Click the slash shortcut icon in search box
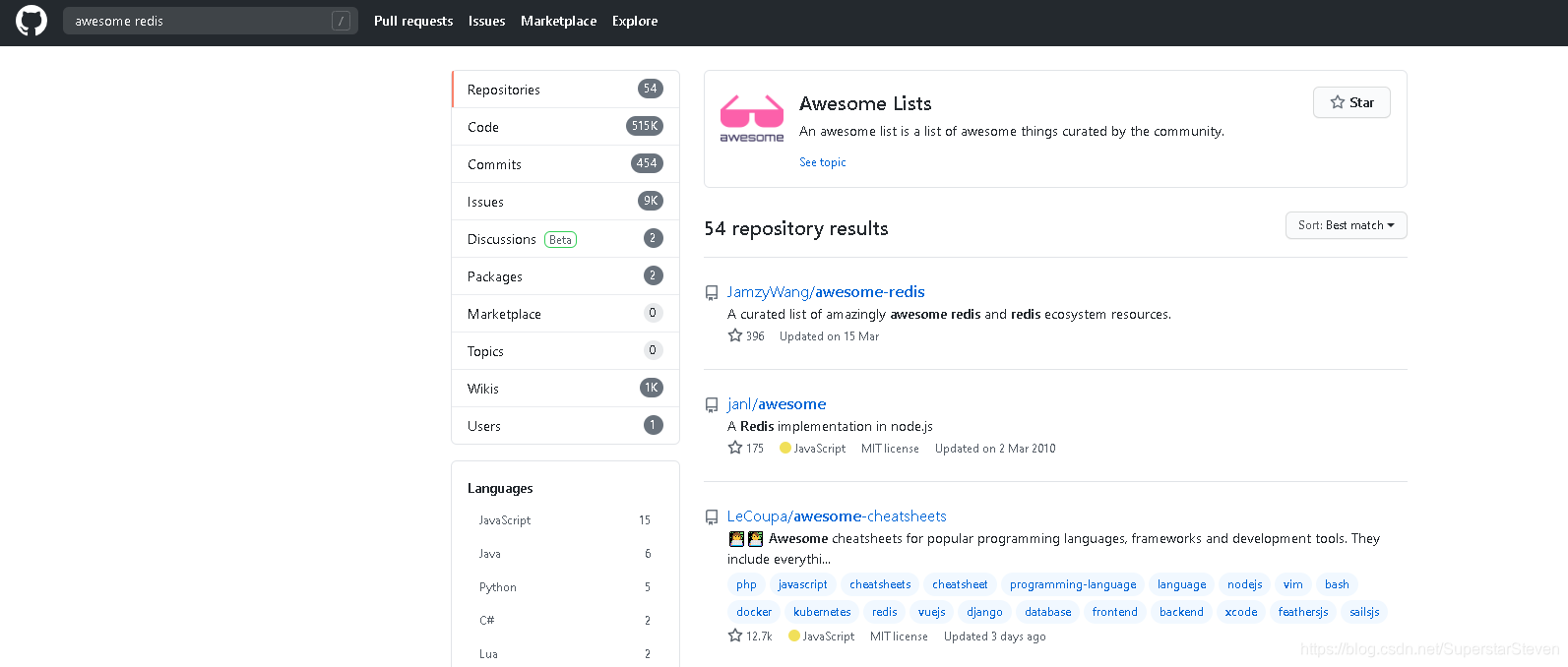This screenshot has height=667, width=1568. pos(341,21)
